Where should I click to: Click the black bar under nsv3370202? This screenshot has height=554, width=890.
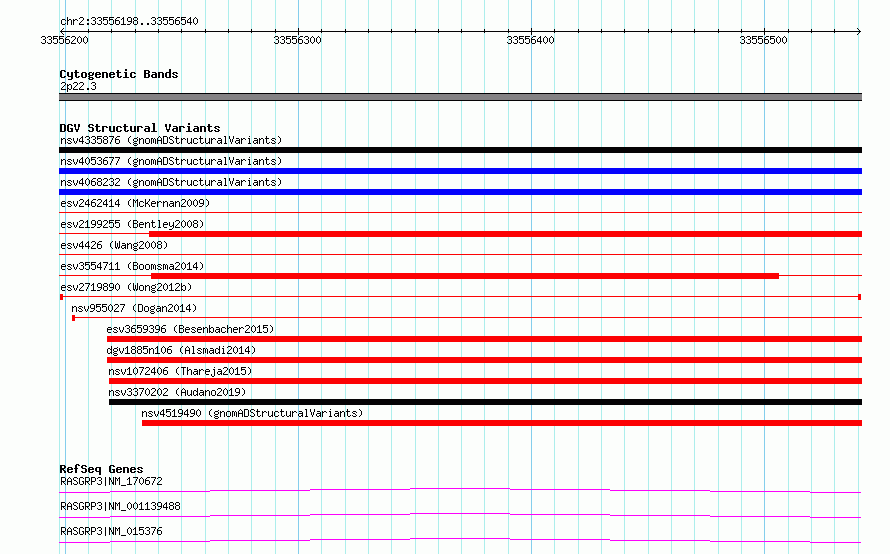click(485, 402)
